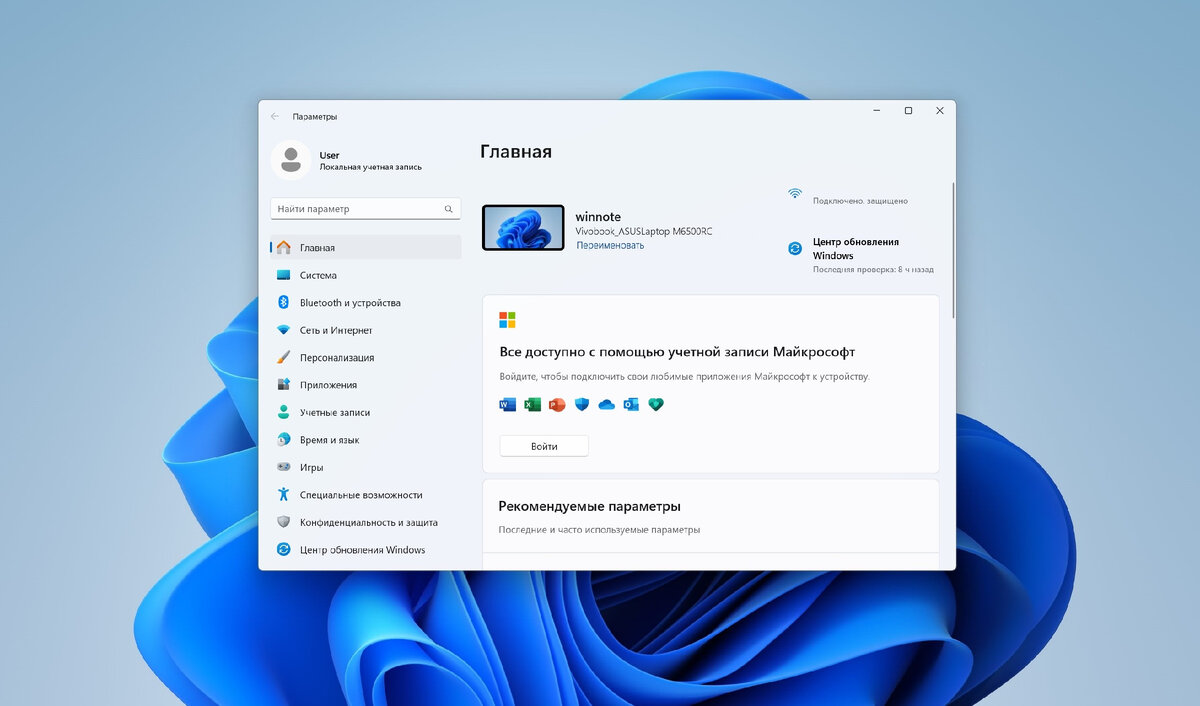Click the OneDrive cloud icon
This screenshot has width=1200, height=706.
607,405
